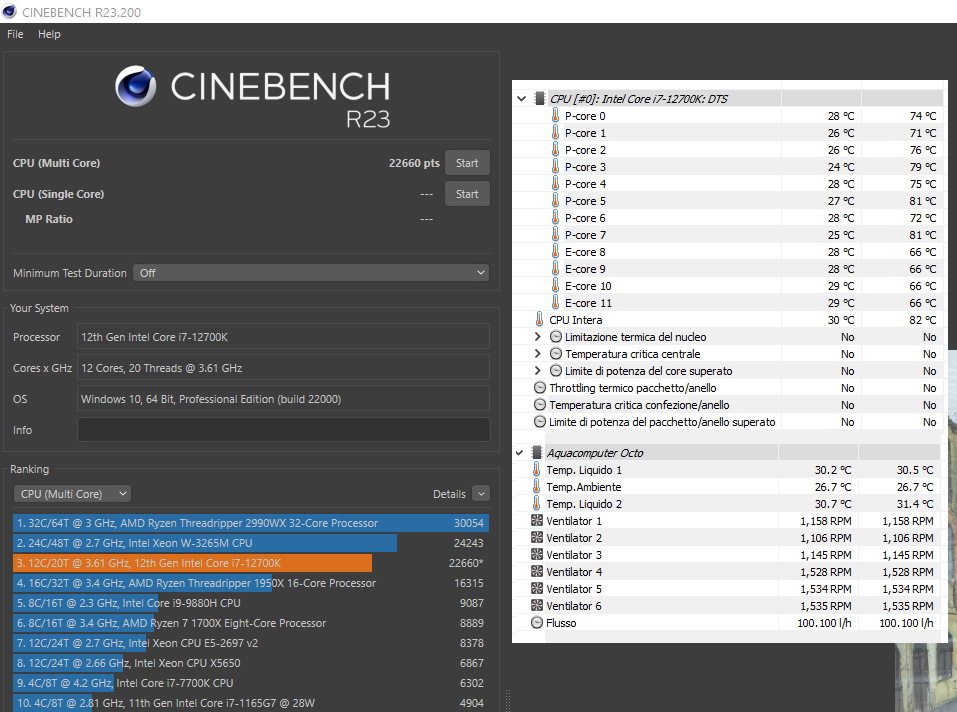Click the Info input field
Screen dimensions: 957x712
point(283,430)
